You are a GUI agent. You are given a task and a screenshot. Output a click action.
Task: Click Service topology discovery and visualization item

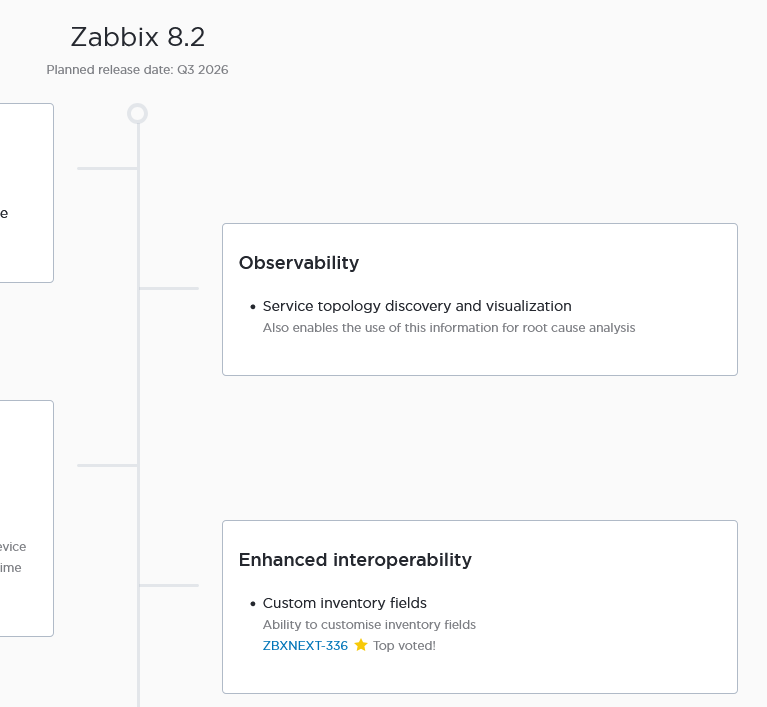tap(417, 306)
